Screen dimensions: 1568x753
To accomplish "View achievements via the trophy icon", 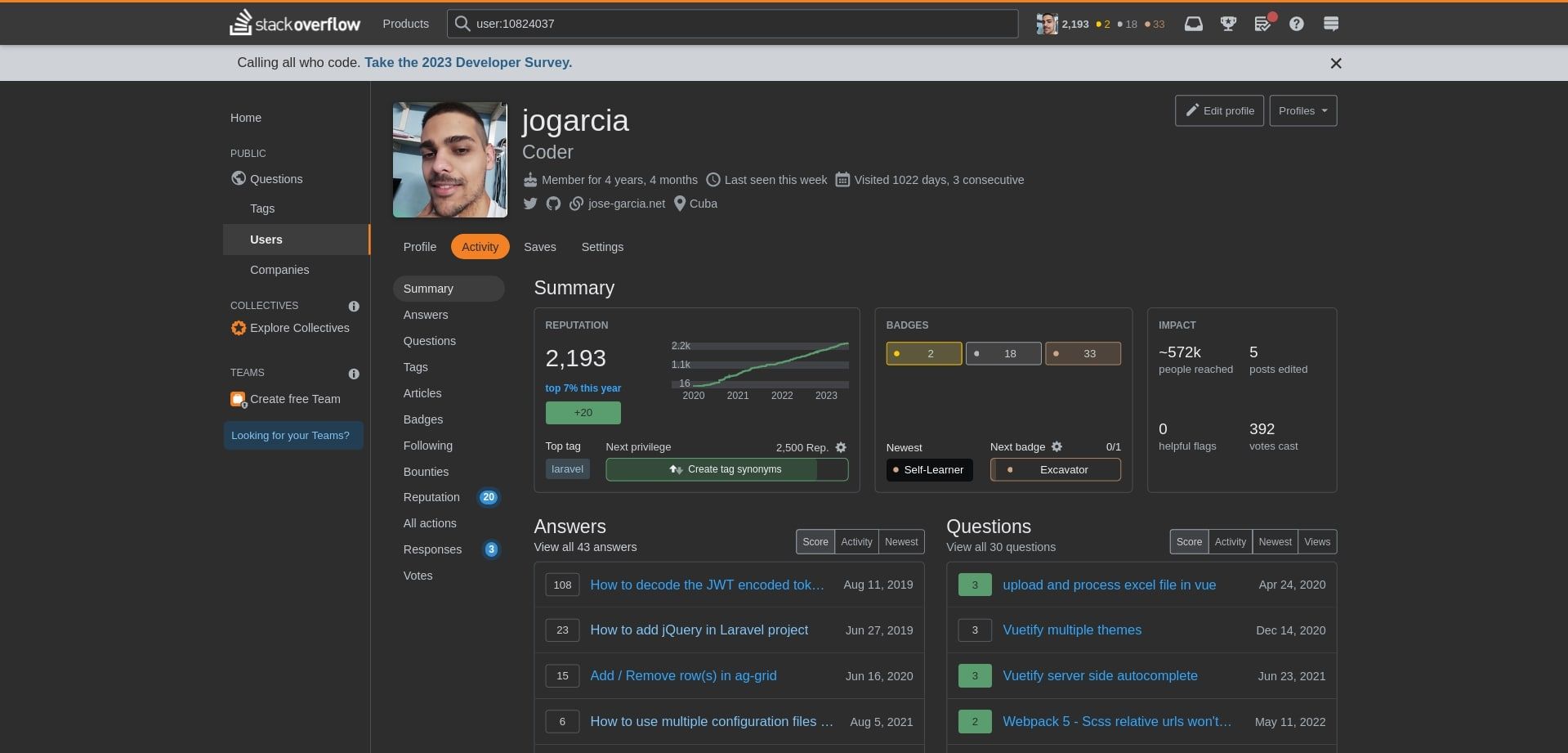I will click(1227, 24).
